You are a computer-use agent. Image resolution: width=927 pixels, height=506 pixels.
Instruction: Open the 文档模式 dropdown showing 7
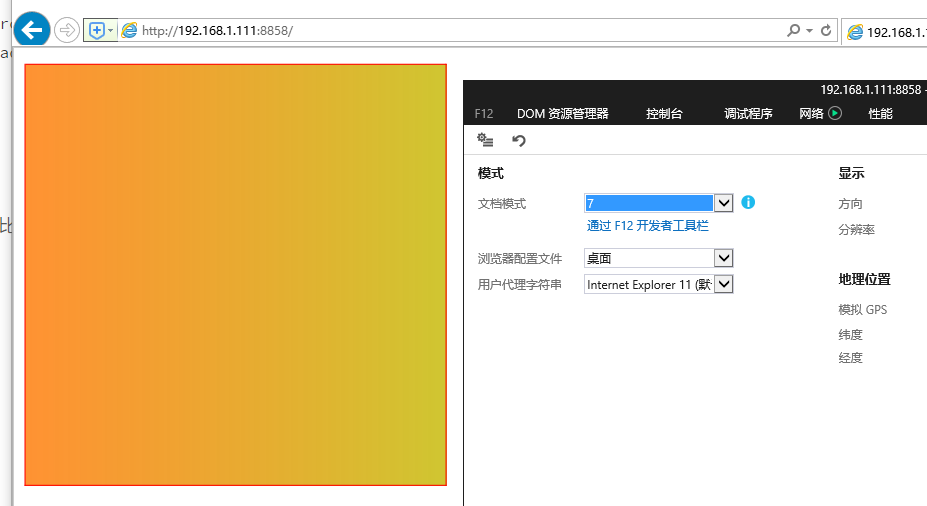(659, 203)
